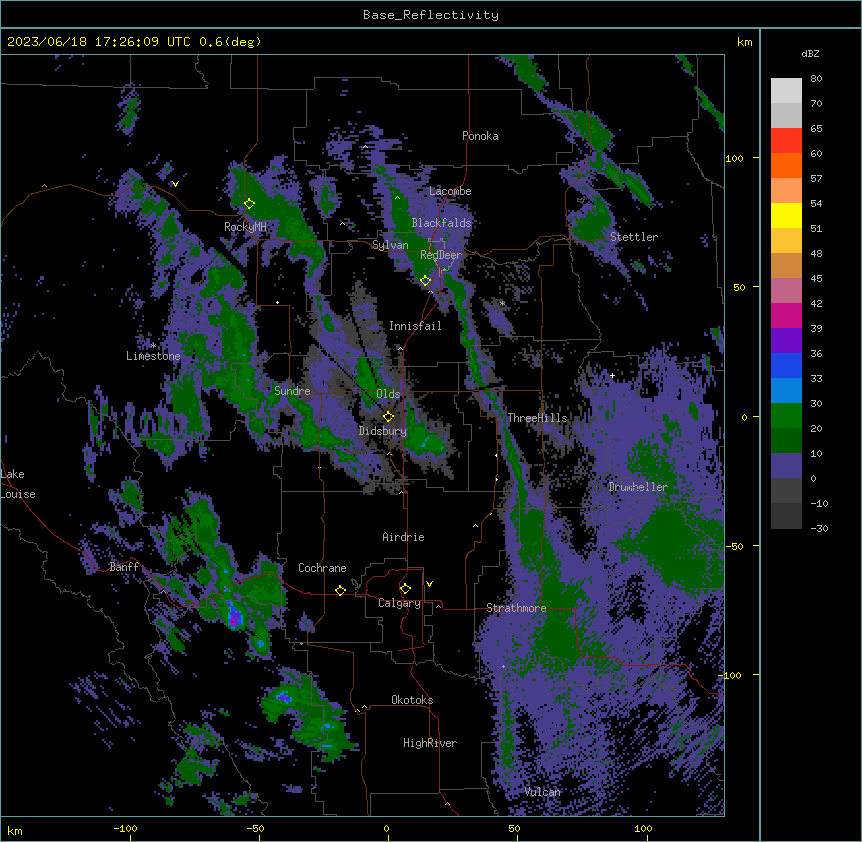The image size is (862, 842).
Task: Click the Lacombe label
Action: point(450,191)
